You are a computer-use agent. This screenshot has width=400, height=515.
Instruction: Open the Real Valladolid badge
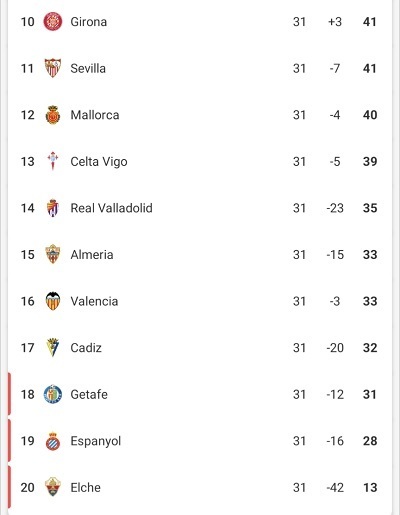coord(53,208)
